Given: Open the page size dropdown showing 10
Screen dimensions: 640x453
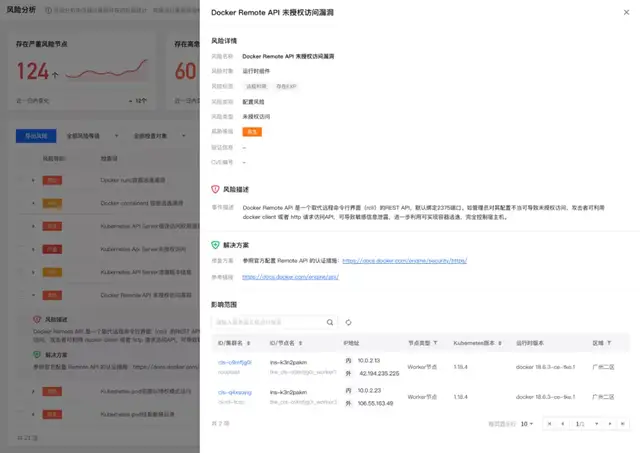Looking at the screenshot, I should [526, 424].
